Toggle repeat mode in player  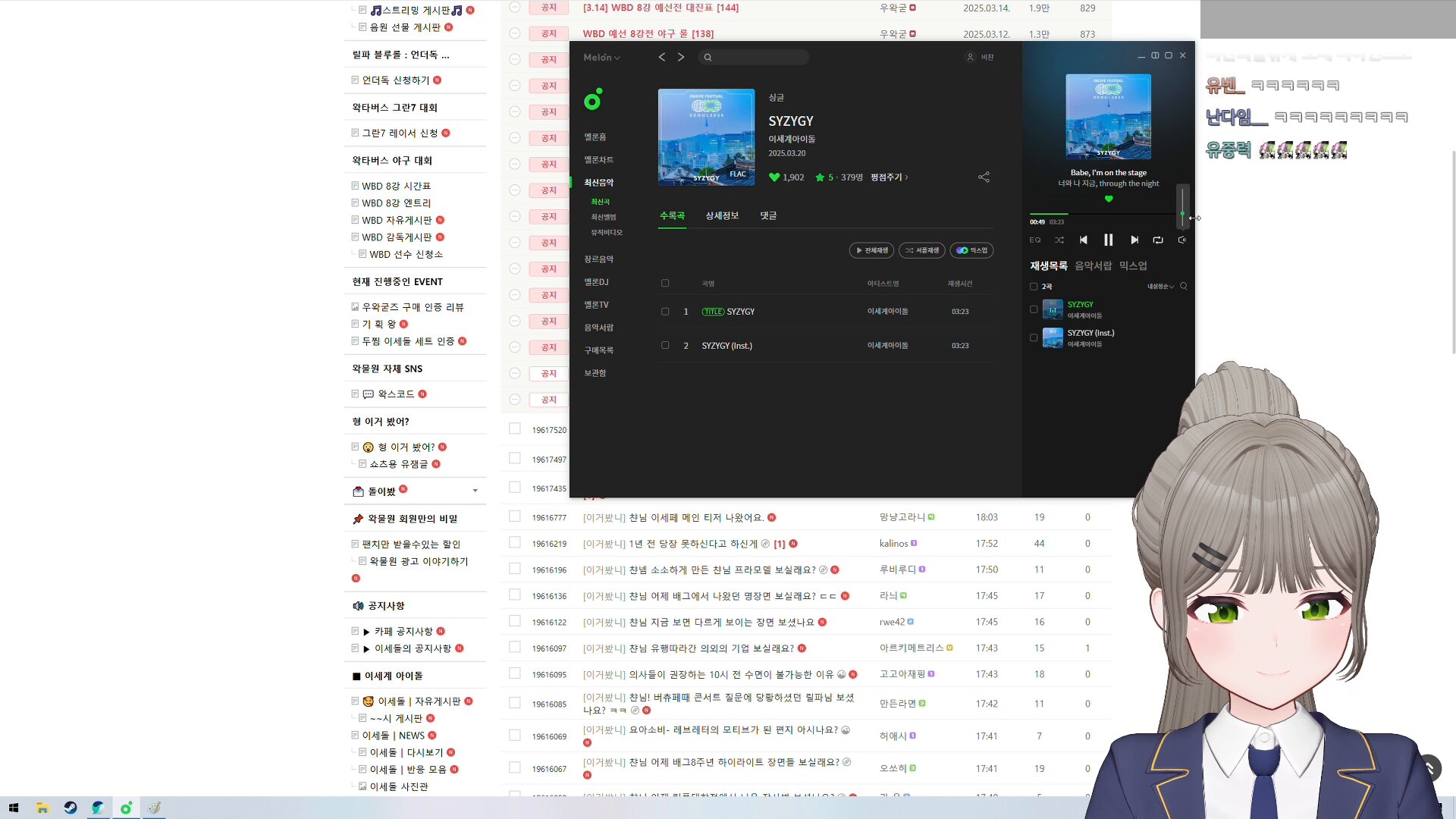(x=1158, y=240)
